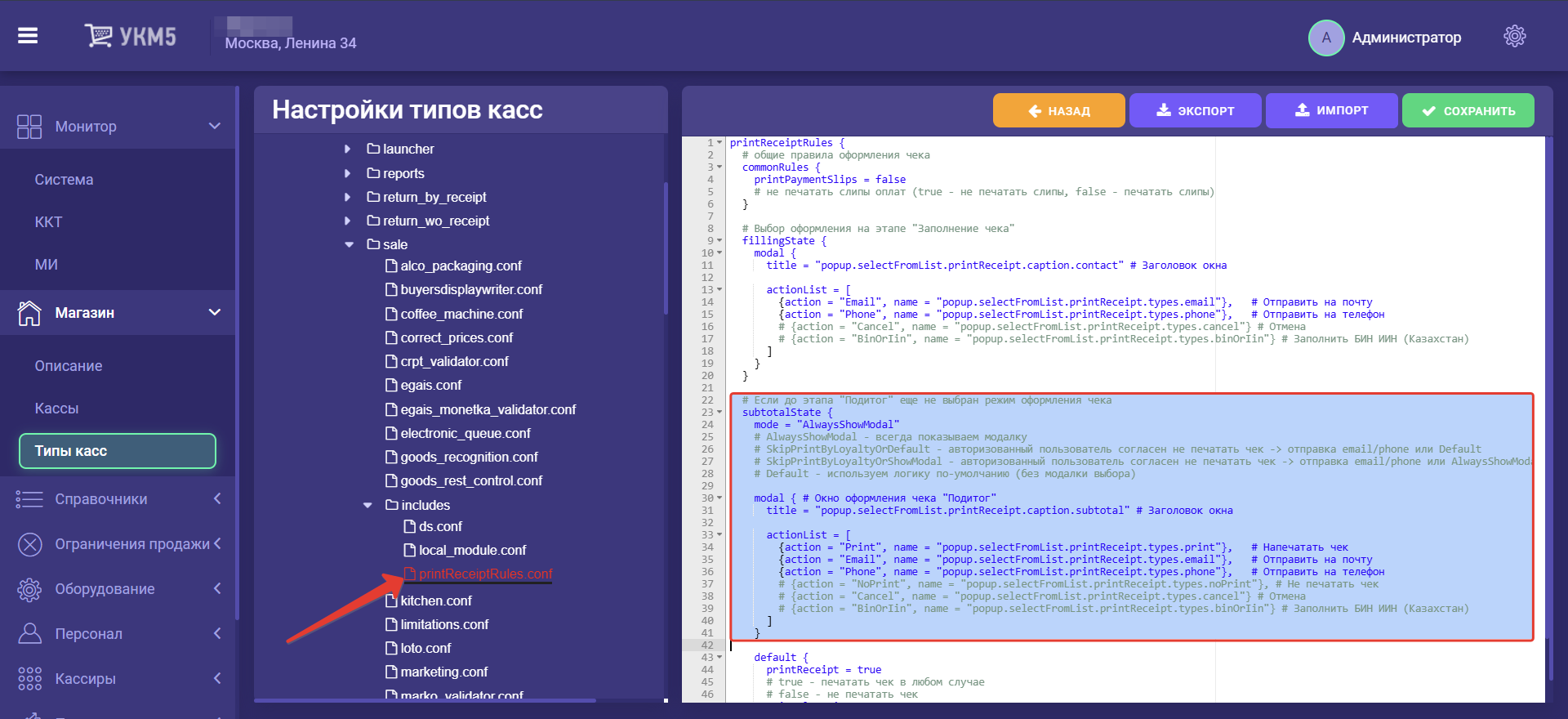Click the НАЗАД button
This screenshot has height=719, width=1568.
[1058, 110]
